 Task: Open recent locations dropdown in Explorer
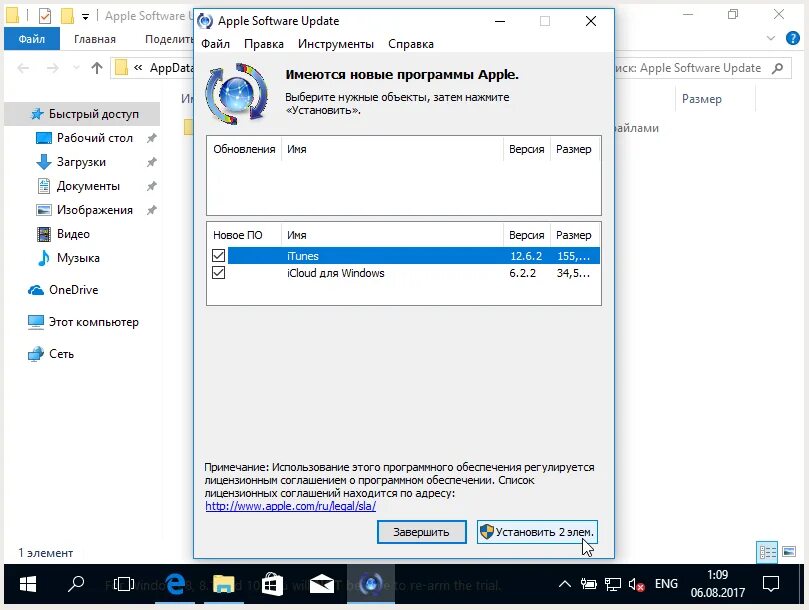(x=76, y=68)
